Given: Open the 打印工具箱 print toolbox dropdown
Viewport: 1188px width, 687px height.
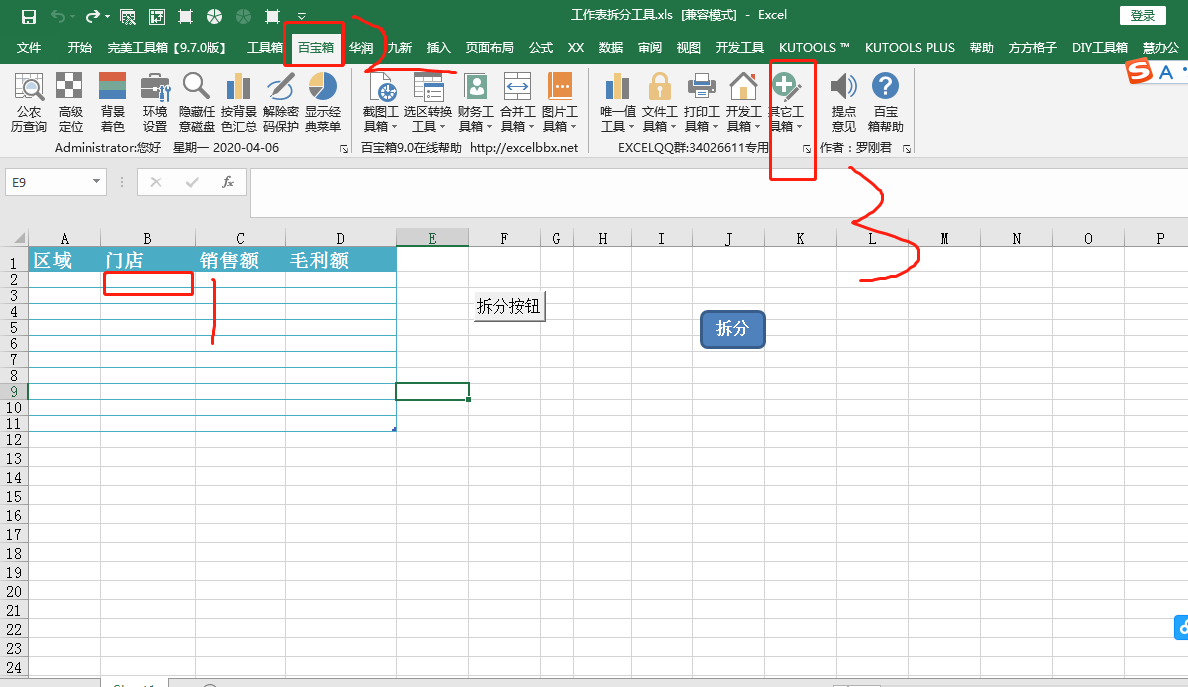Looking at the screenshot, I should pyautogui.click(x=702, y=102).
